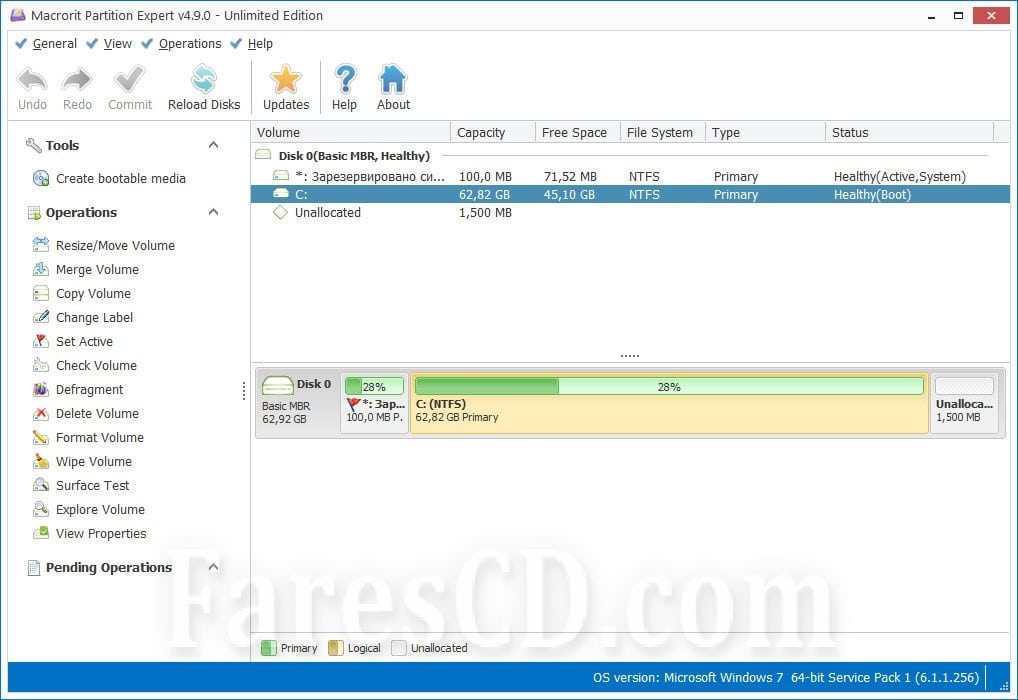Sort by the Type column header
Screen dimensions: 1018x700
coord(765,132)
